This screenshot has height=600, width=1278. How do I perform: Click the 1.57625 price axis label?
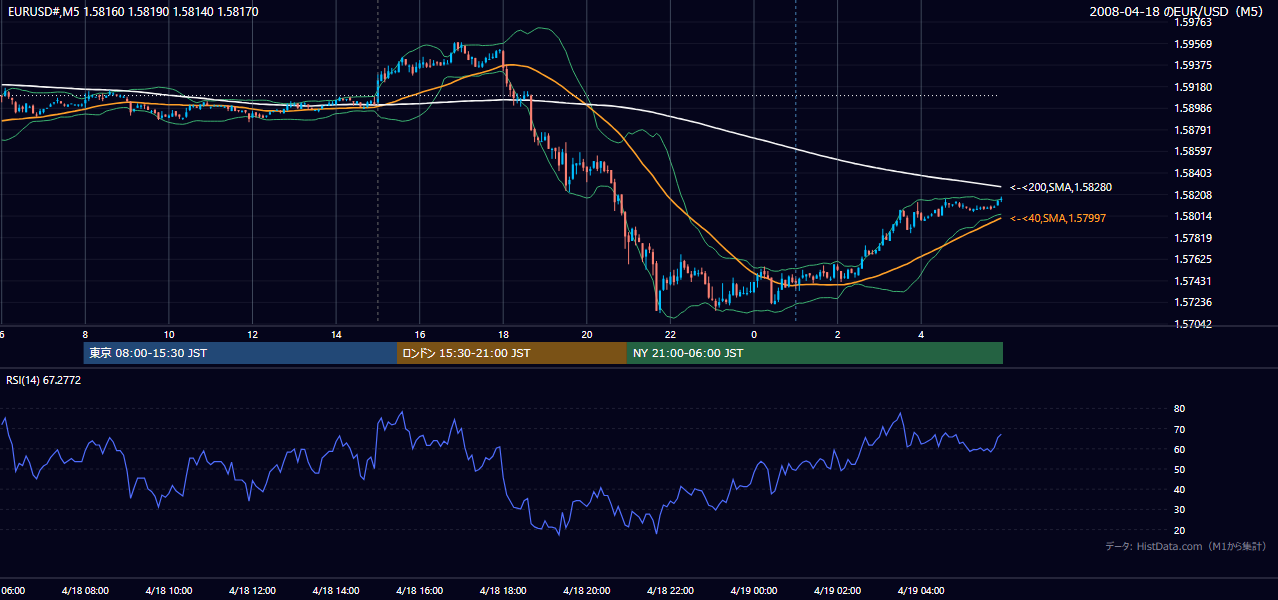click(1193, 259)
